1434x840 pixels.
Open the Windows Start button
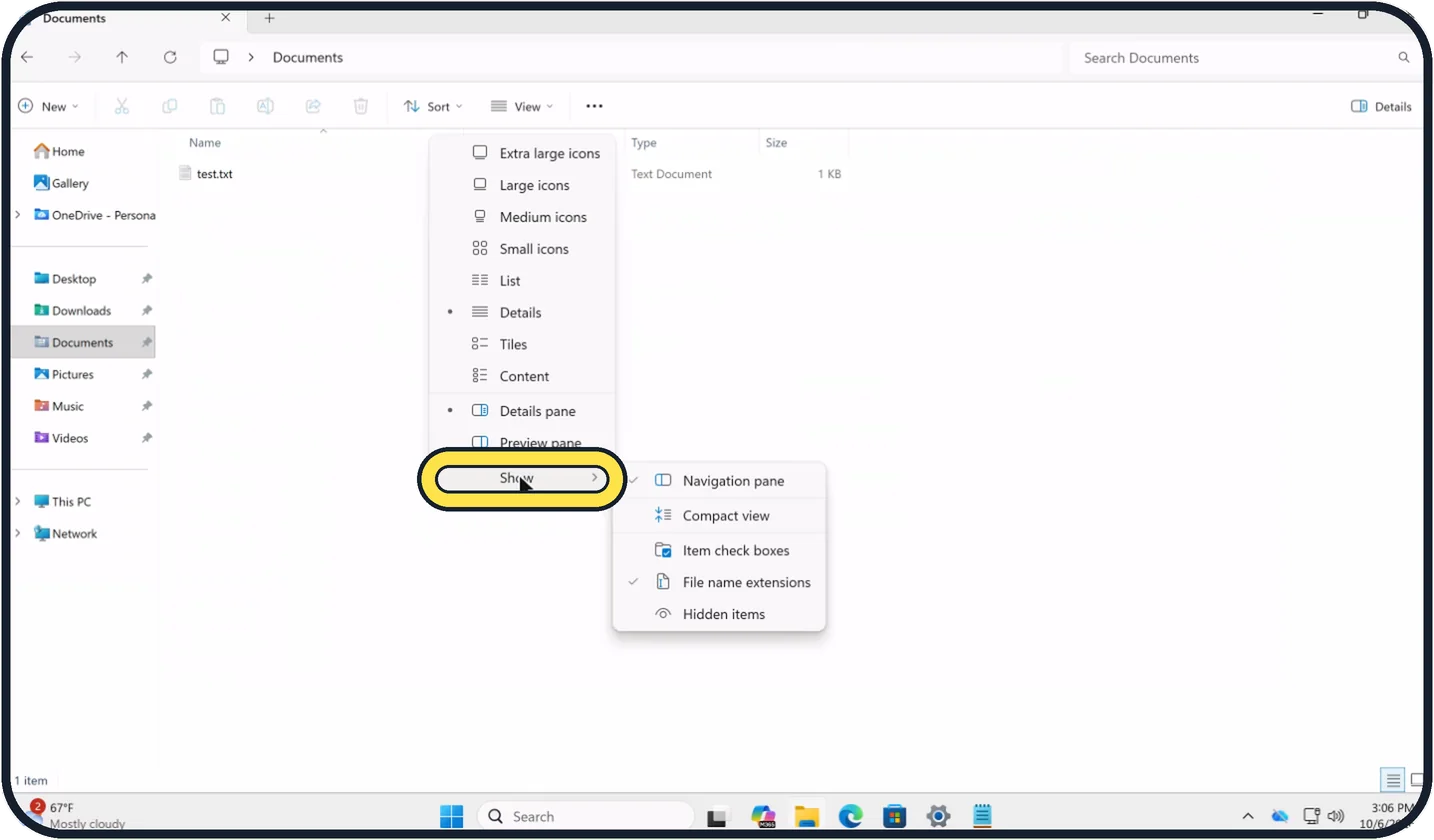[x=452, y=816]
